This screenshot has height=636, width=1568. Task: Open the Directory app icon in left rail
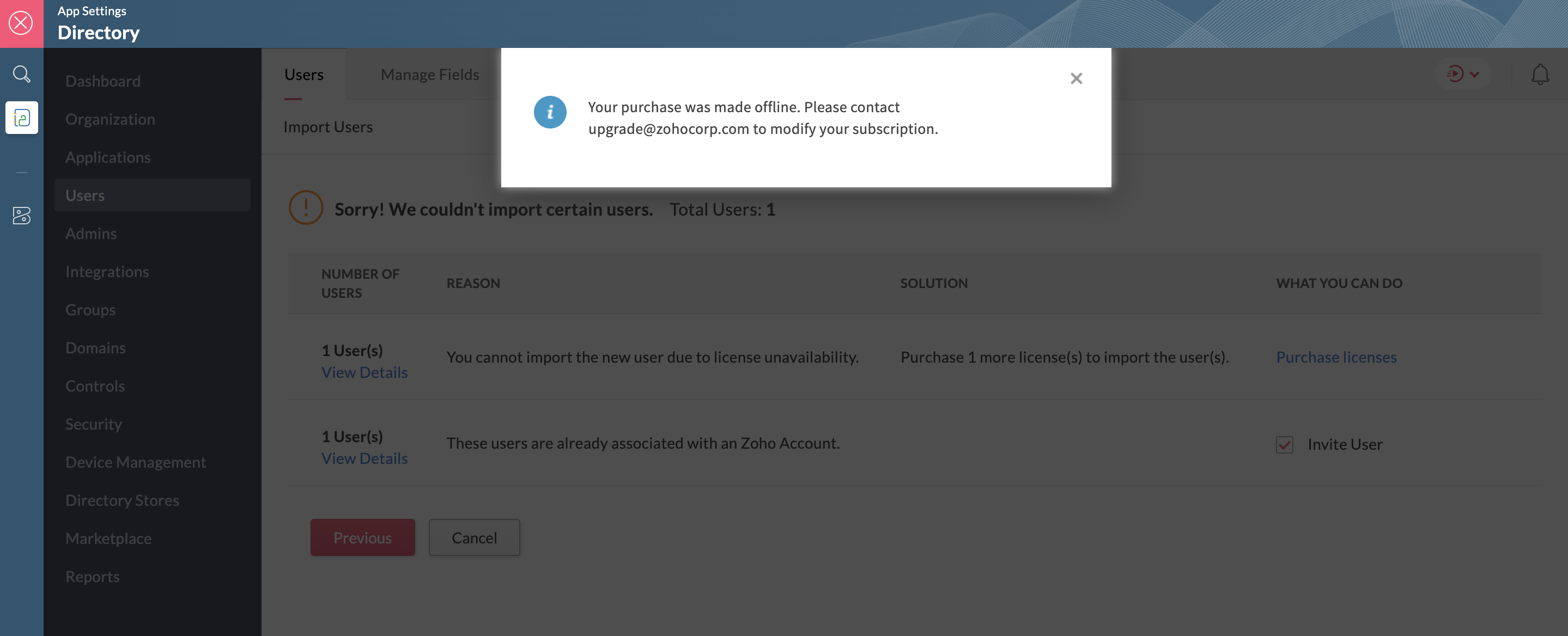tap(21, 118)
